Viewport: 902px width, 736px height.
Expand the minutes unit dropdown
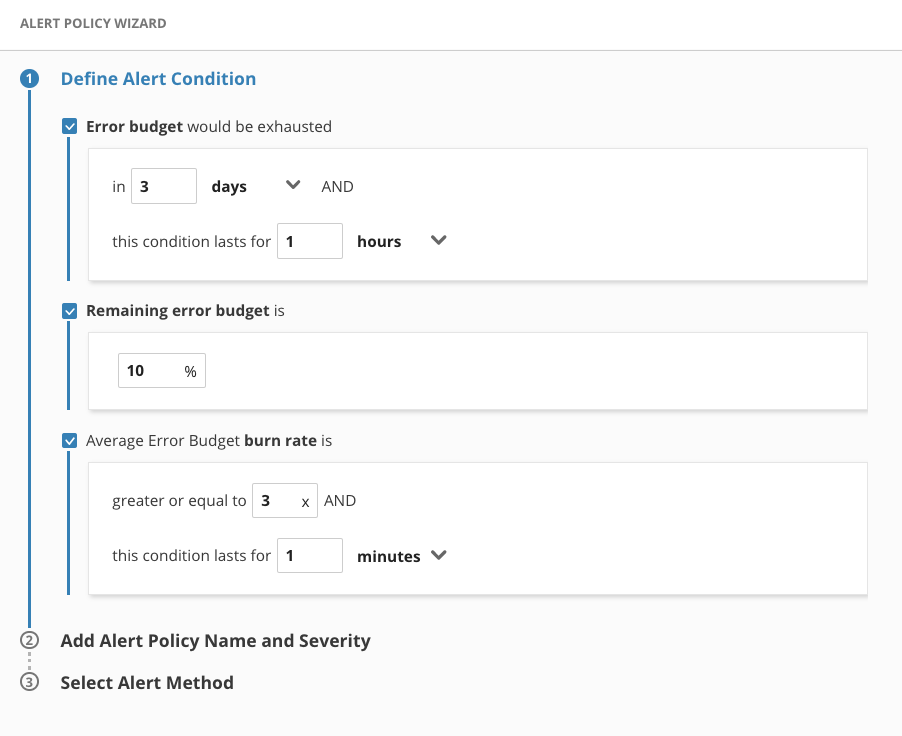coord(438,555)
